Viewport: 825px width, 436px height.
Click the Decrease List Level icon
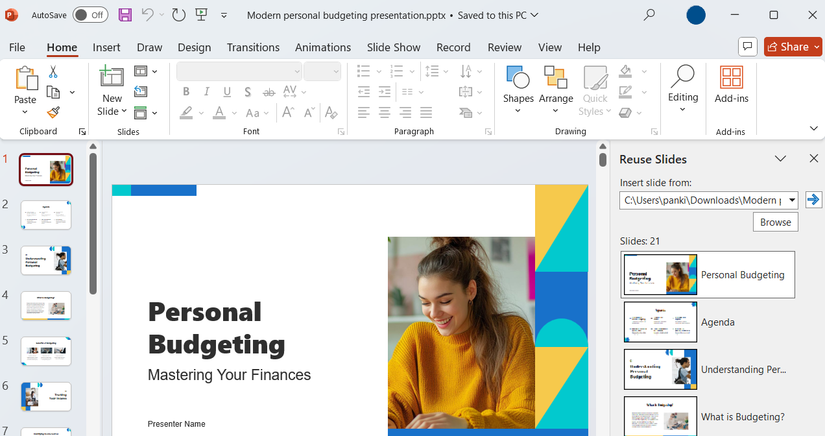pyautogui.click(x=364, y=92)
